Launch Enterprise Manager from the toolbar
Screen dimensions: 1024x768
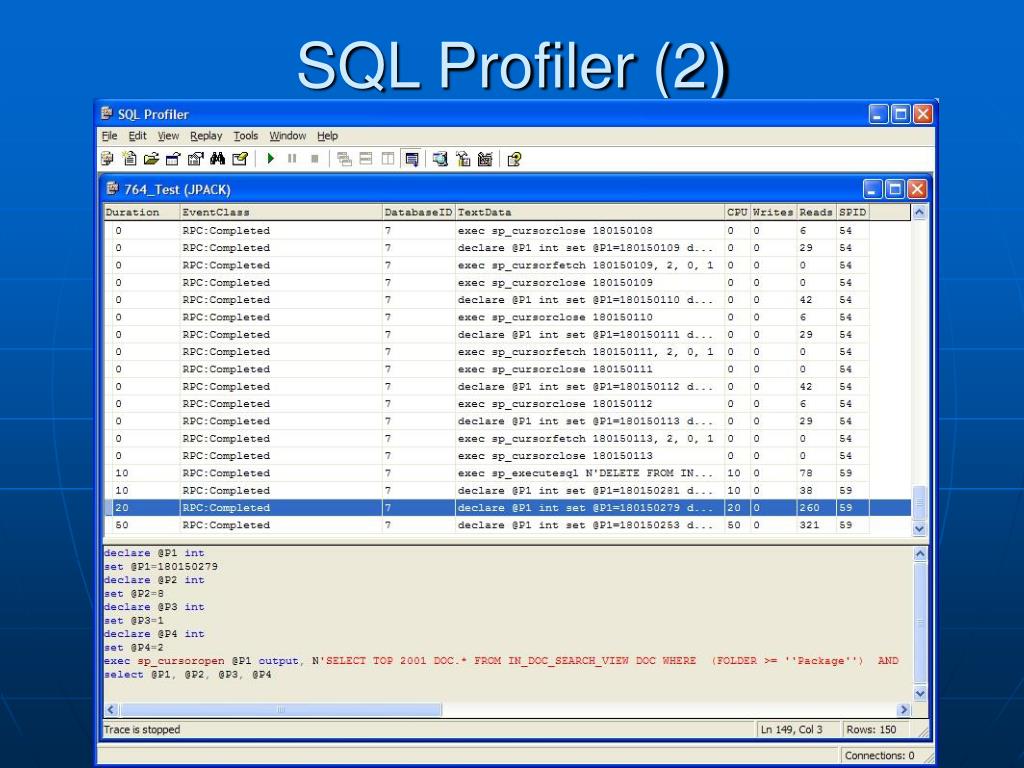[x=463, y=159]
